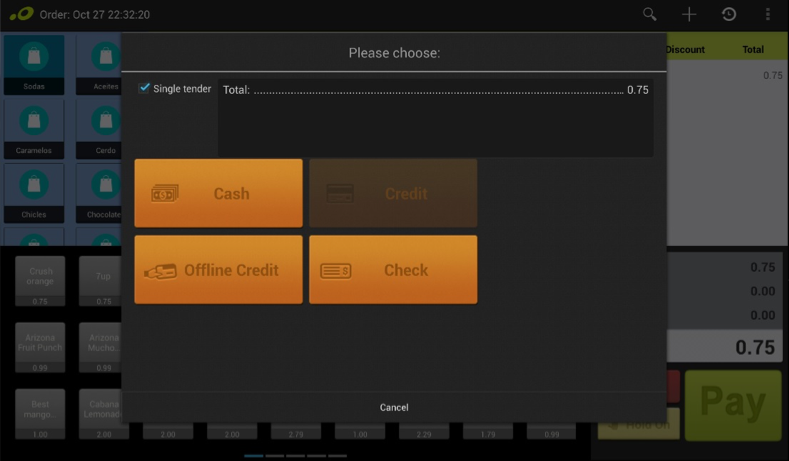Click the plus icon in top bar
This screenshot has height=461, width=789.
point(689,14)
